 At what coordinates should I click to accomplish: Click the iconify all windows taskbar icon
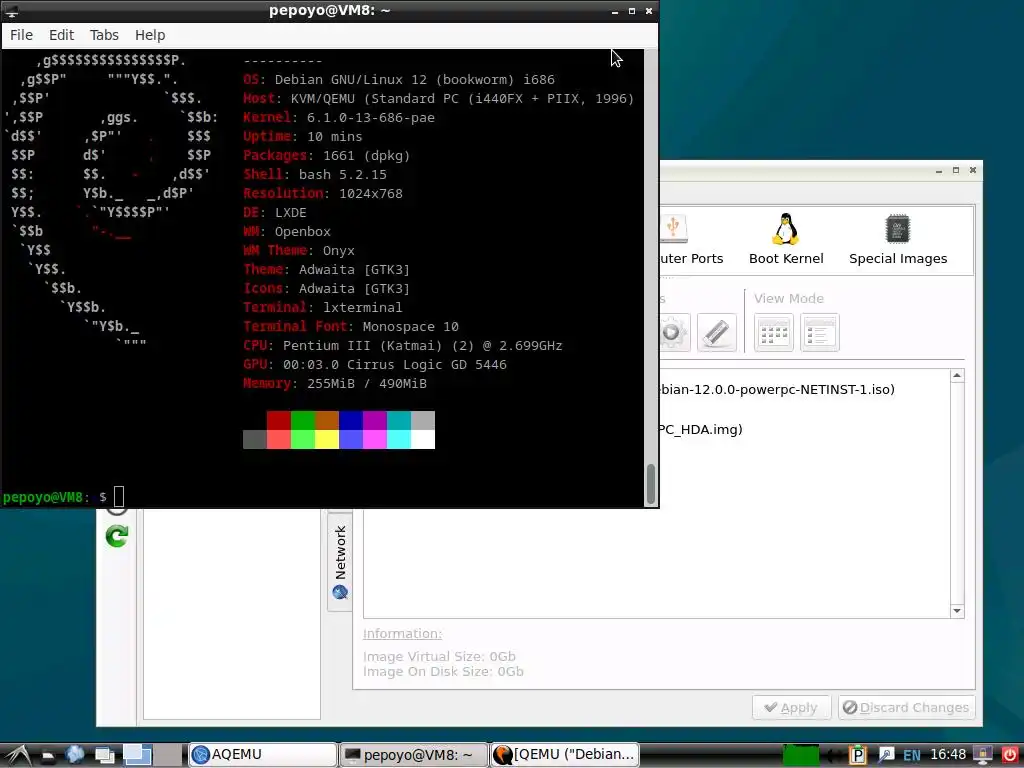click(104, 755)
